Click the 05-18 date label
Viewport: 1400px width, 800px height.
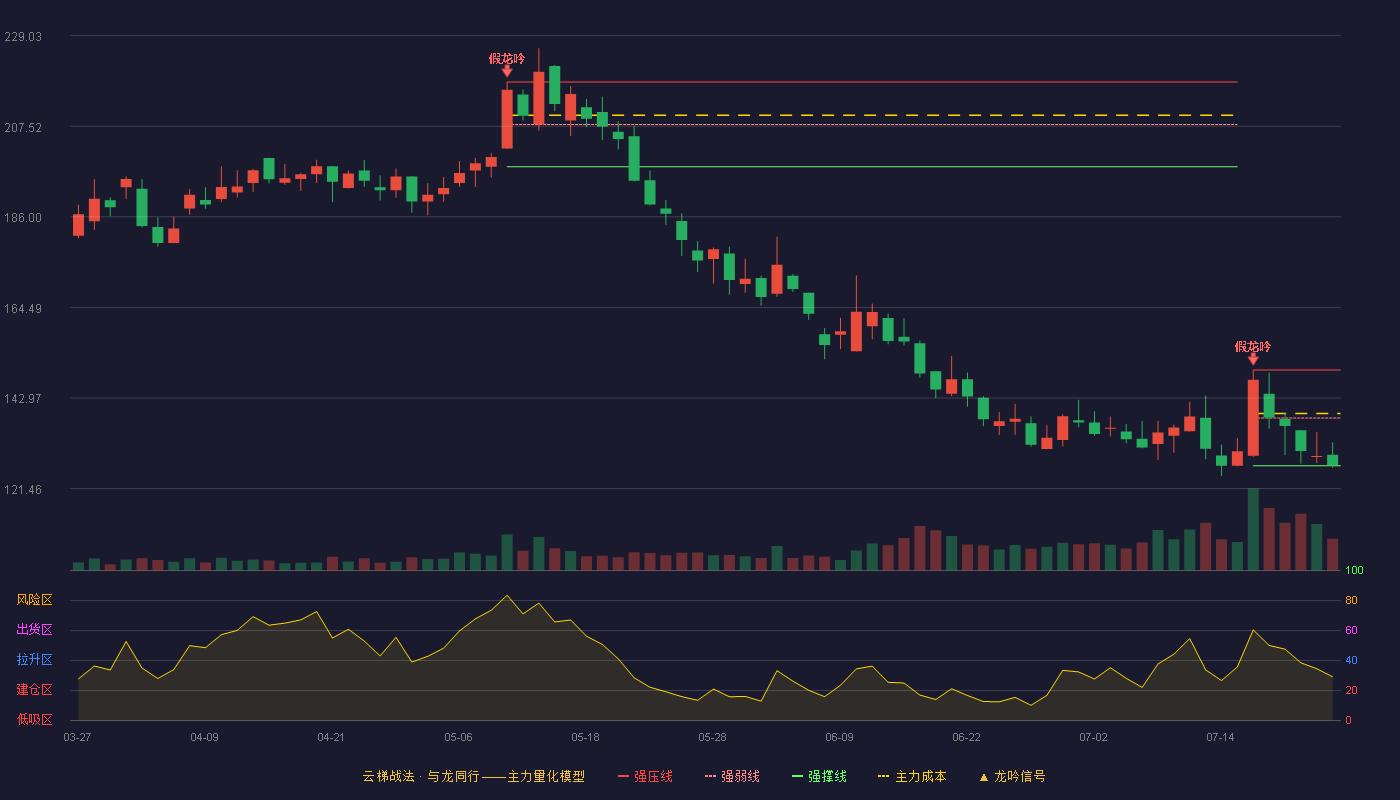click(585, 737)
